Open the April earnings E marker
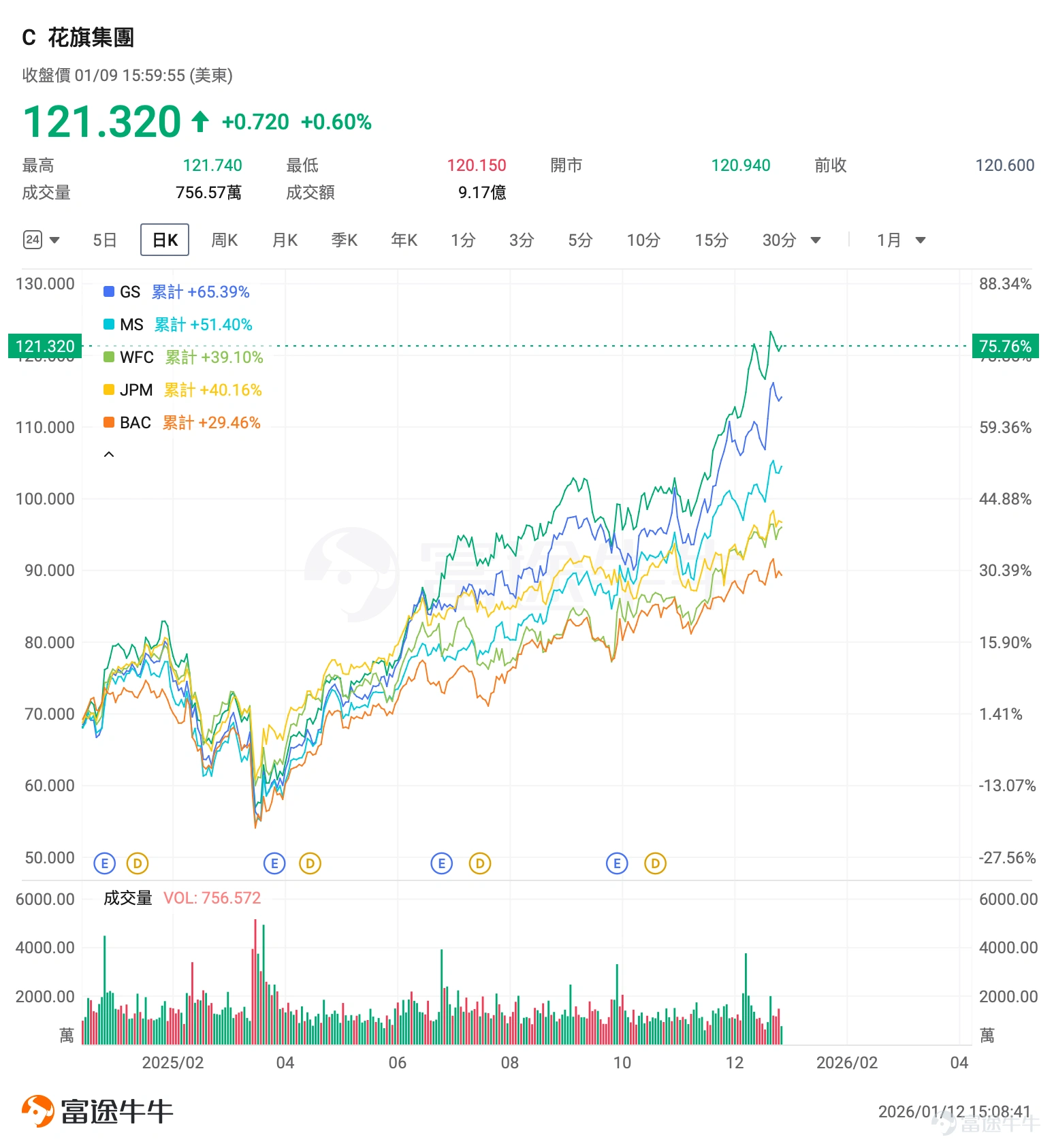Viewport: 1054px width, 1148px height. pos(274,863)
